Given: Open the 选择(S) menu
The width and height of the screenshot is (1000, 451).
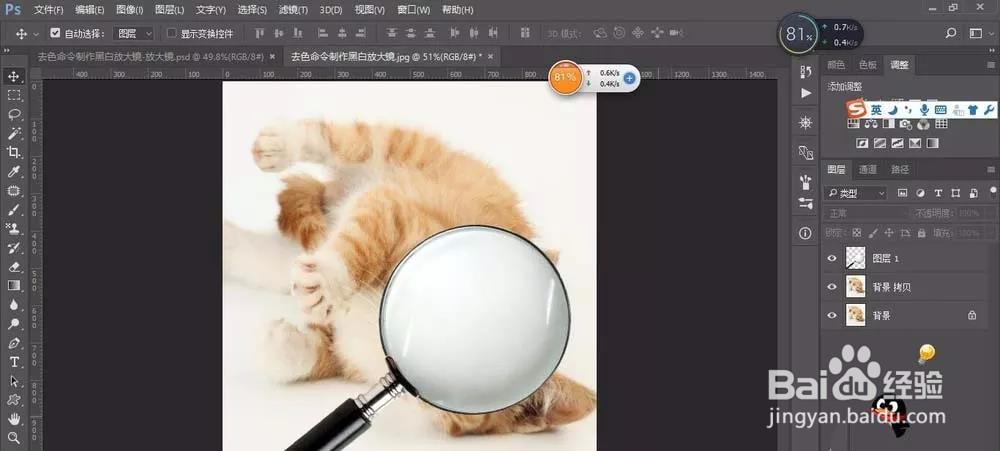Looking at the screenshot, I should click(252, 10).
